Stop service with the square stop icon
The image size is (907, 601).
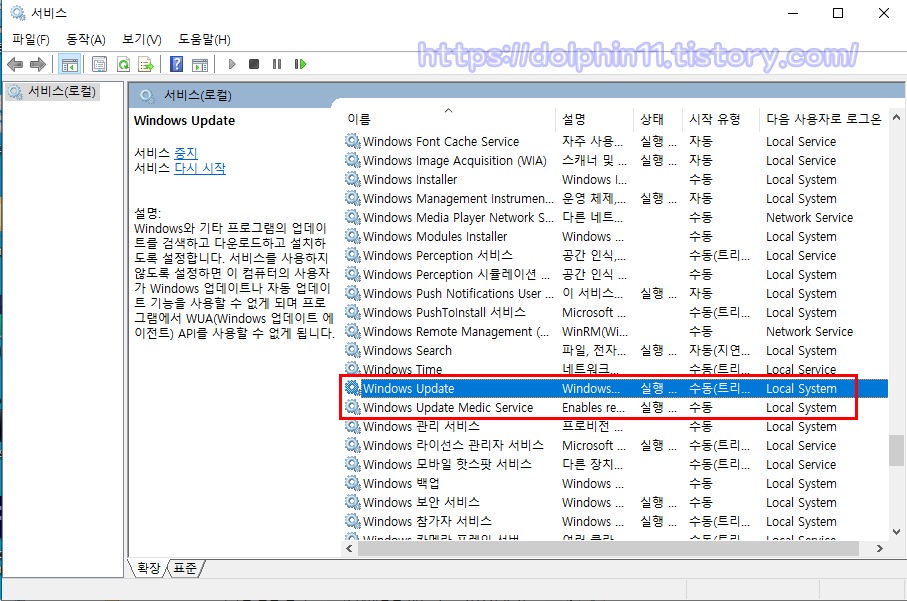(254, 64)
